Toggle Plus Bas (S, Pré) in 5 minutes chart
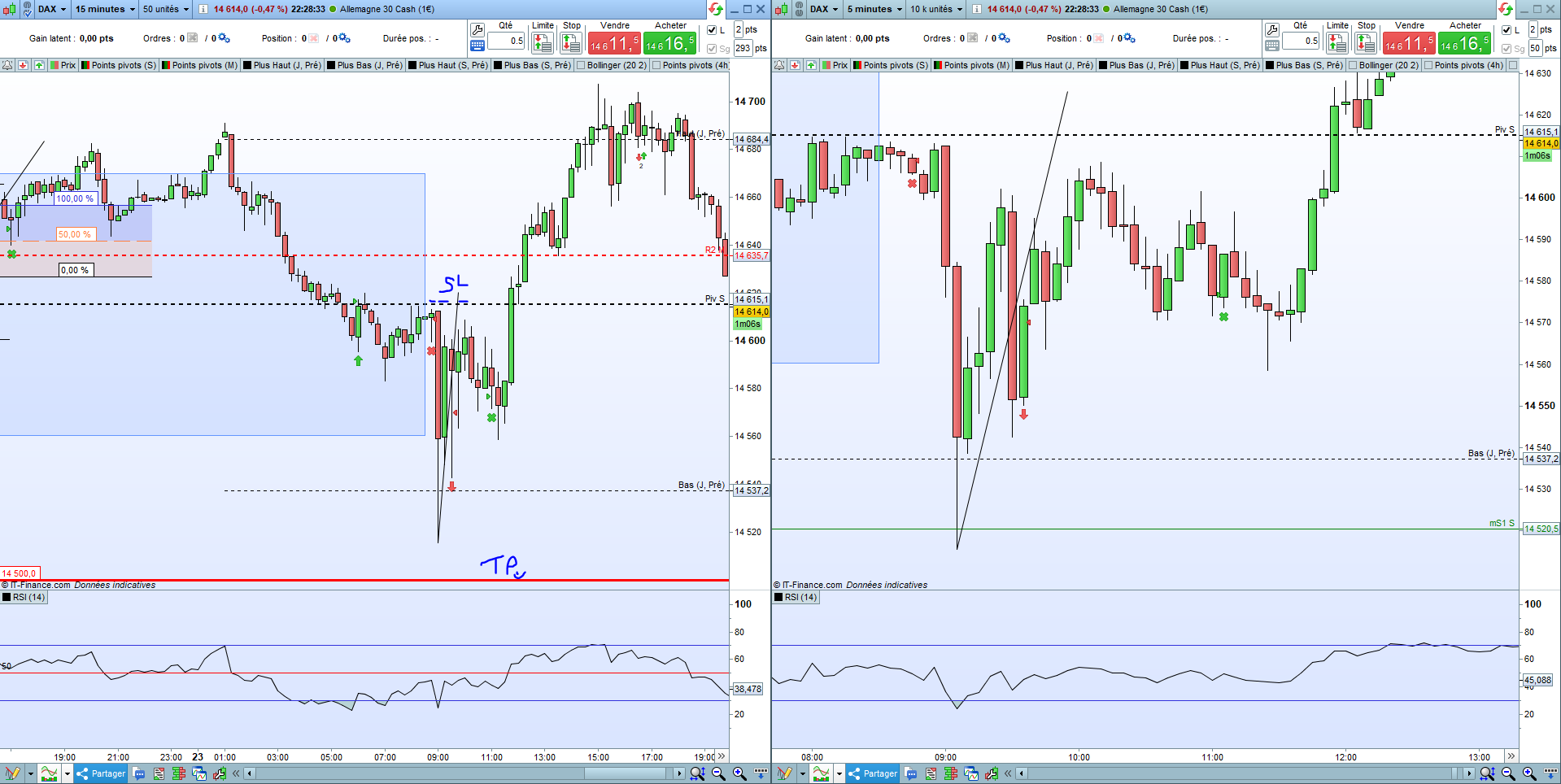Image resolution: width=1561 pixels, height=784 pixels. (x=1304, y=65)
